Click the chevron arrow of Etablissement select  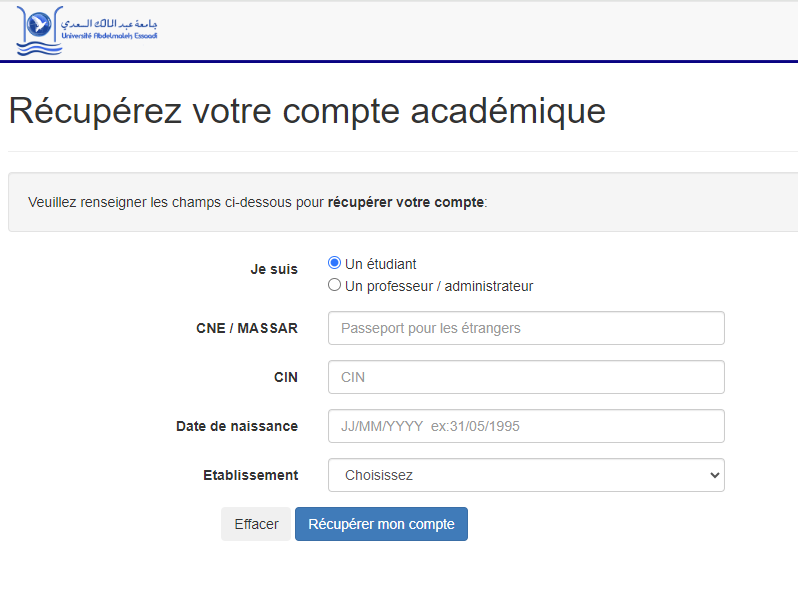click(714, 475)
